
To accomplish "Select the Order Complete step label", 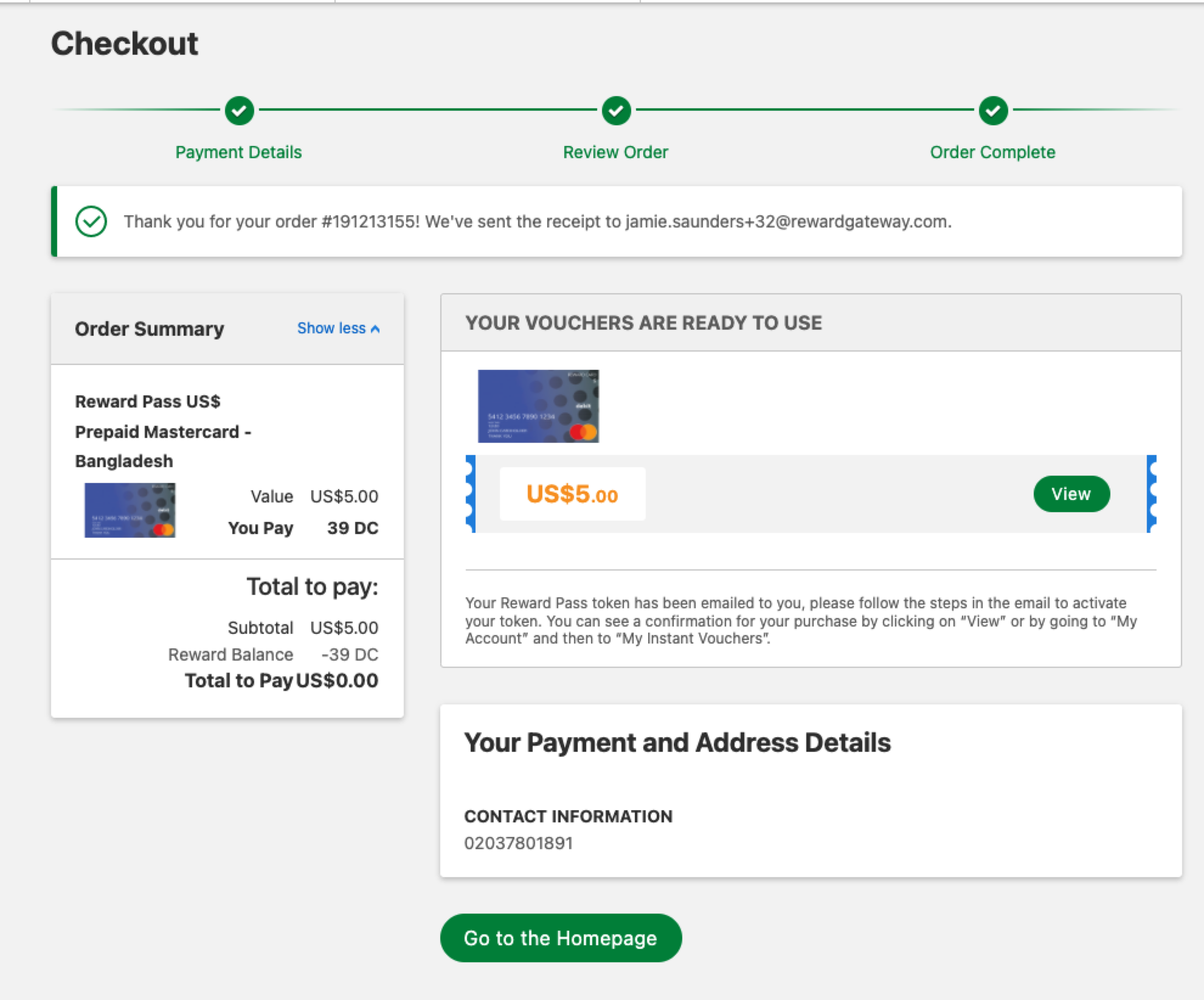I will 992,152.
